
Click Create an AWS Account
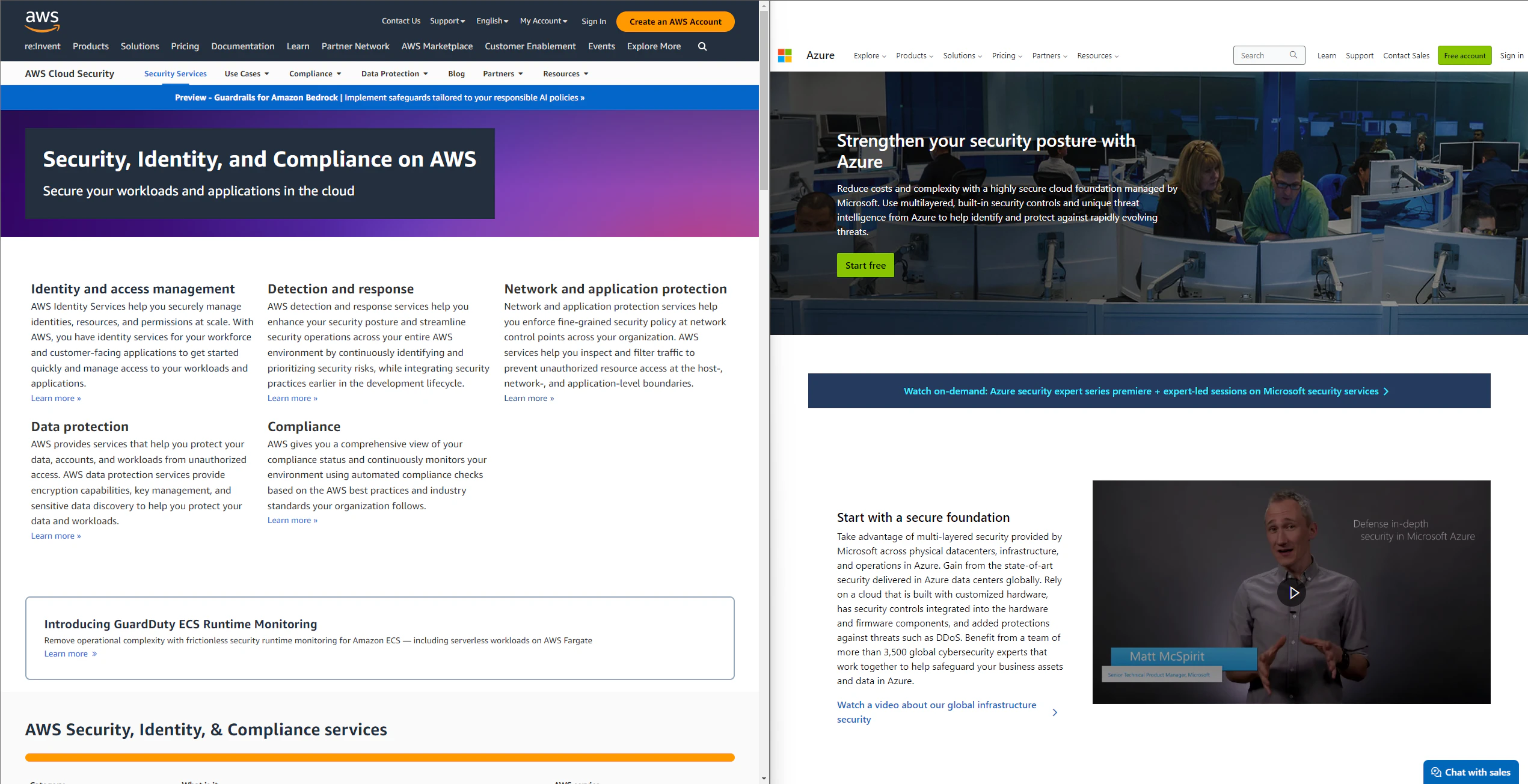[675, 21]
